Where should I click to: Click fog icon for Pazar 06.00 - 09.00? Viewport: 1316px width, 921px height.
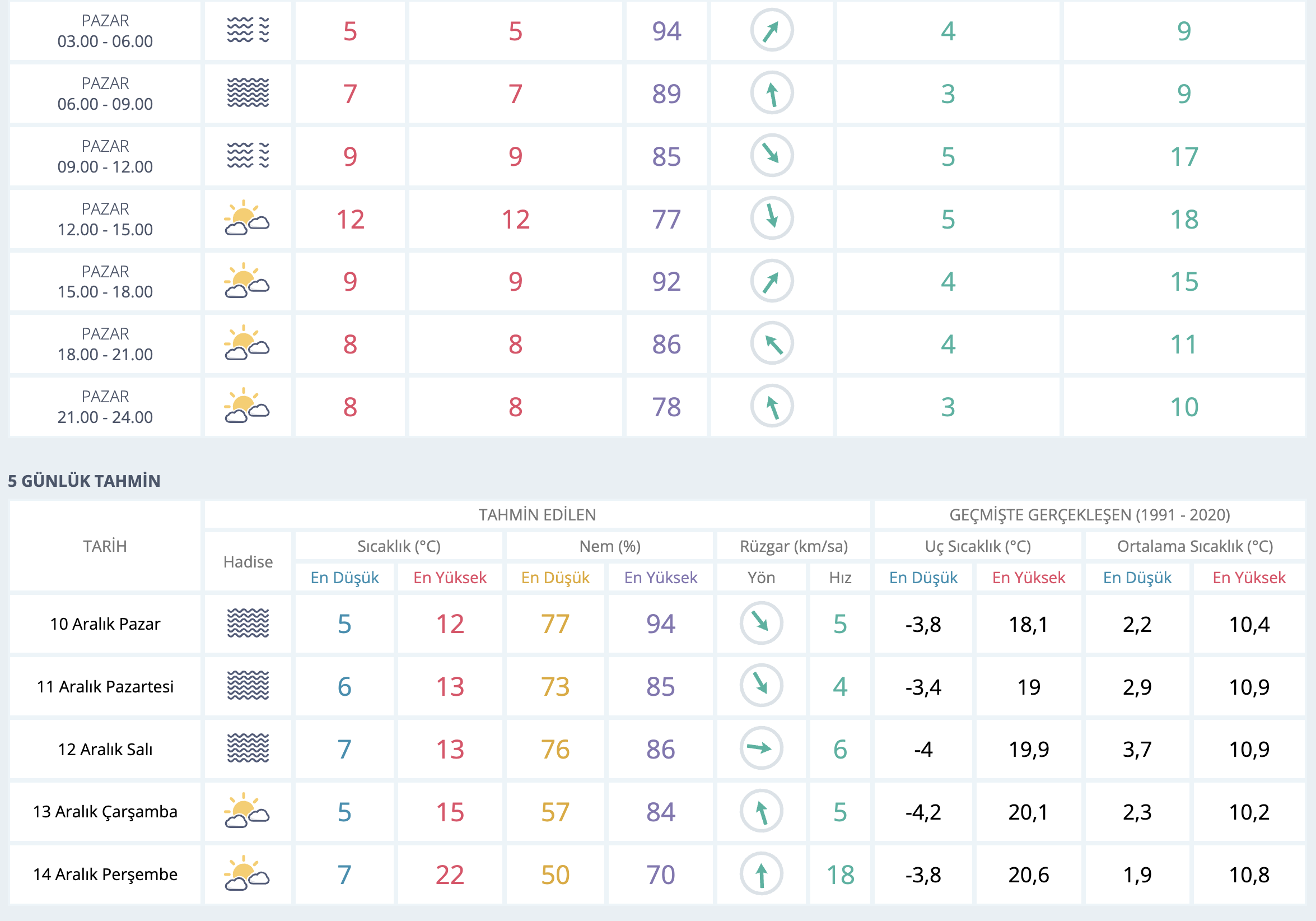point(248,93)
